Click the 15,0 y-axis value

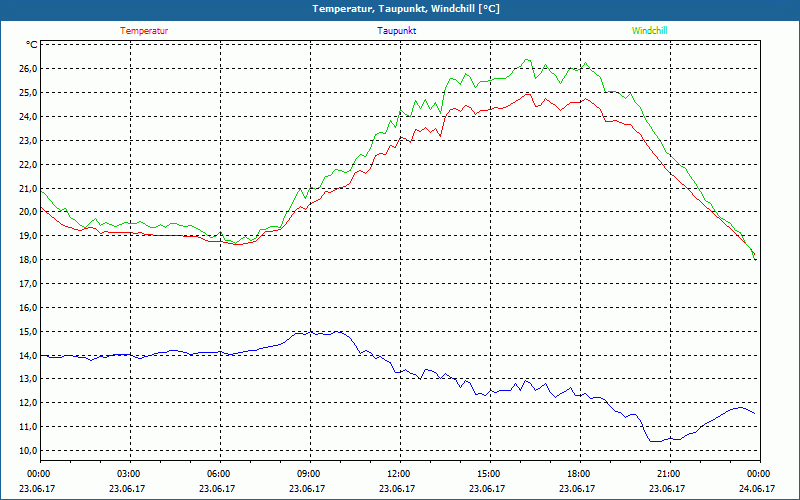pos(29,332)
